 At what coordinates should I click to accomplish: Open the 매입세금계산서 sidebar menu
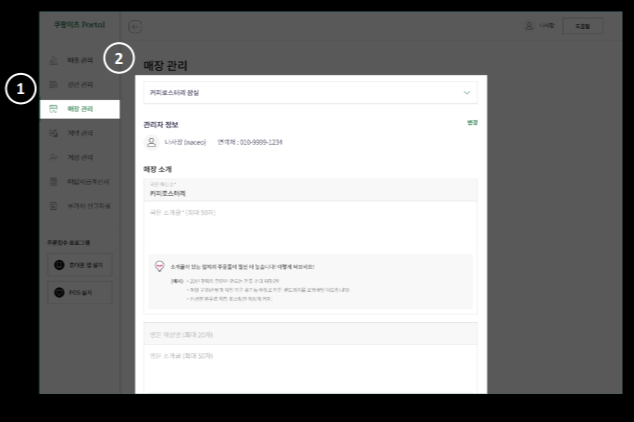[x=80, y=181]
